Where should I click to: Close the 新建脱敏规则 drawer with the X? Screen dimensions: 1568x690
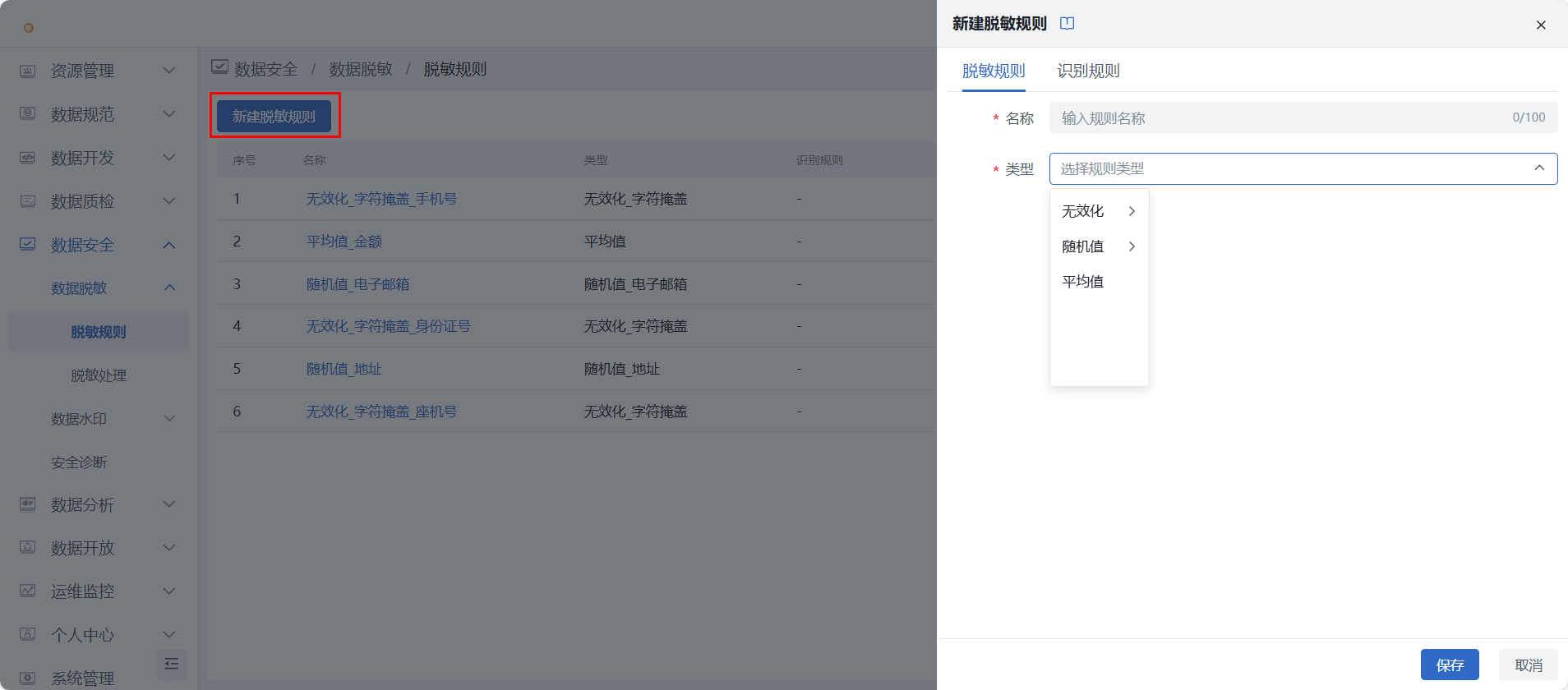[x=1541, y=25]
